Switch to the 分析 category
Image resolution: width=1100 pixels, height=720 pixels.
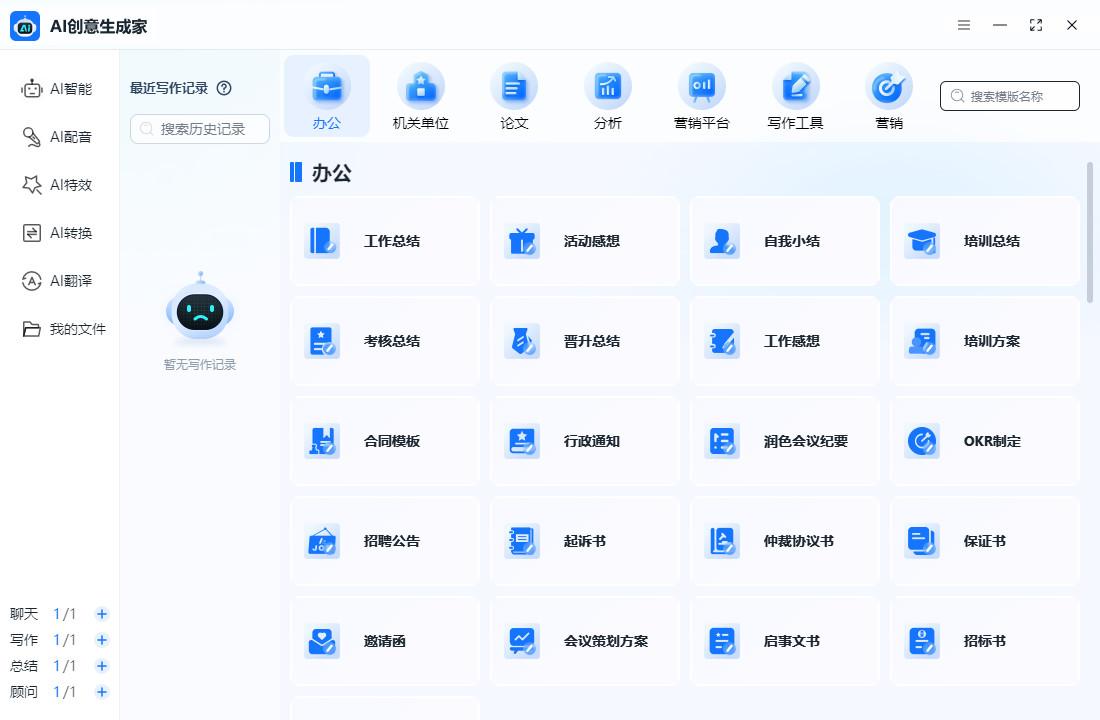608,96
